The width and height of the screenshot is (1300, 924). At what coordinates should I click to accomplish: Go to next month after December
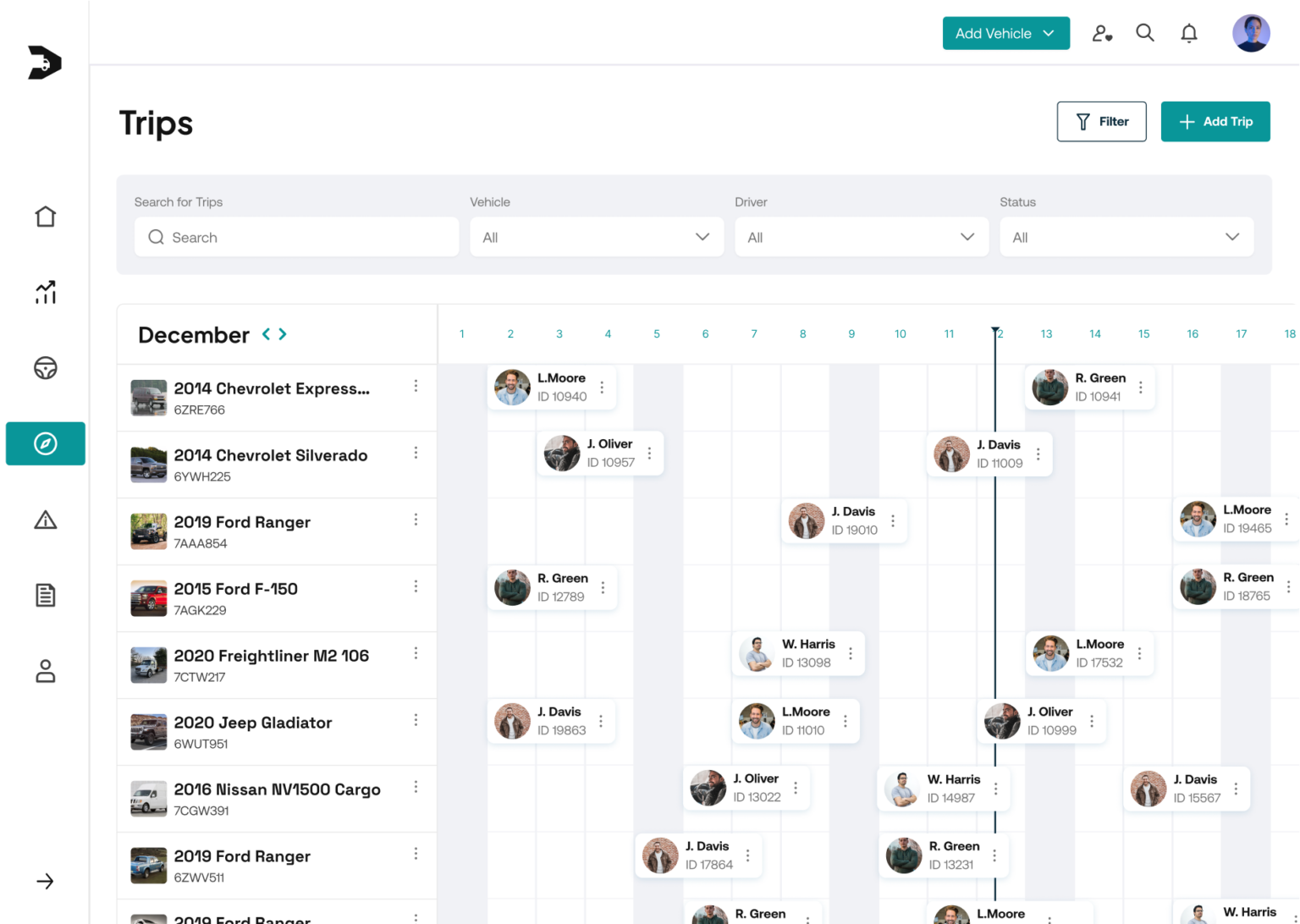point(283,334)
